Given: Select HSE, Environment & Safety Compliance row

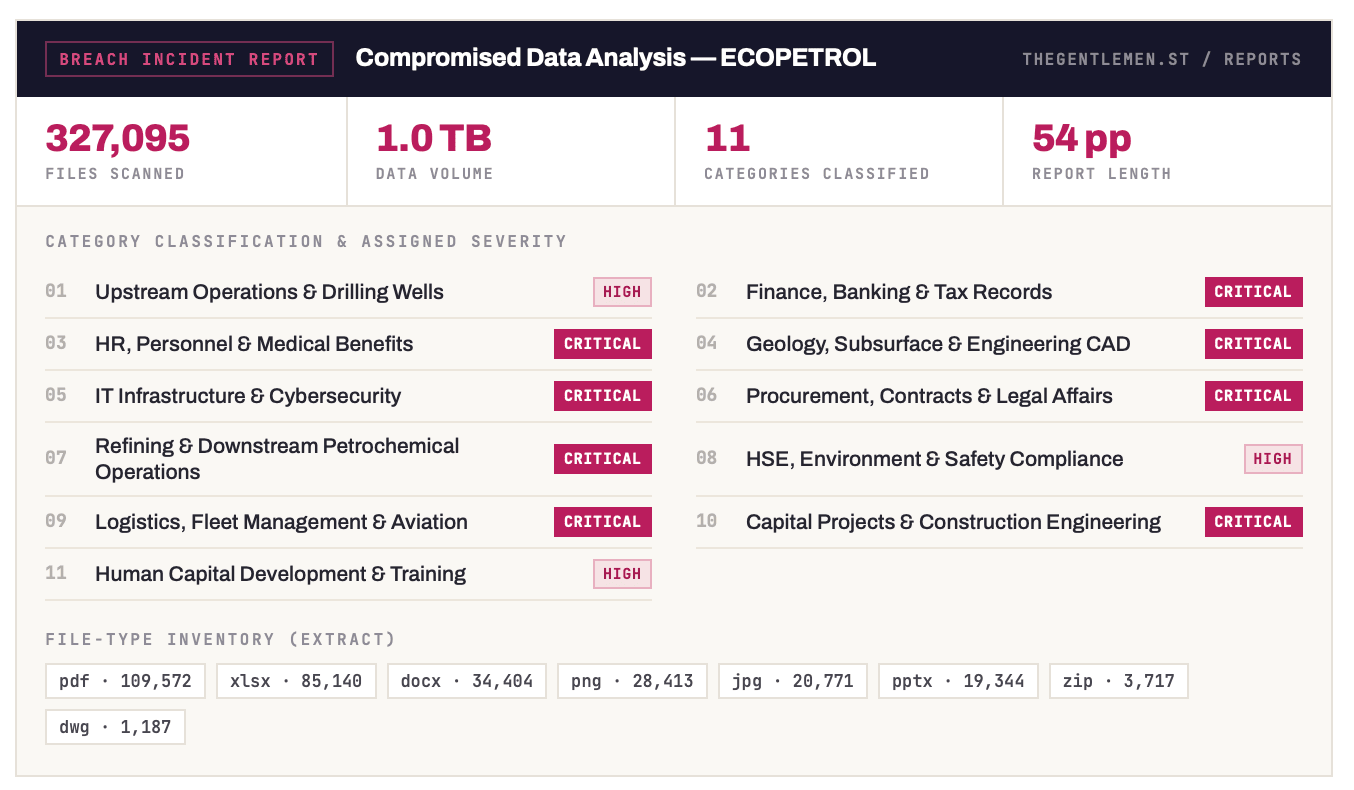Looking at the screenshot, I should (1000, 459).
